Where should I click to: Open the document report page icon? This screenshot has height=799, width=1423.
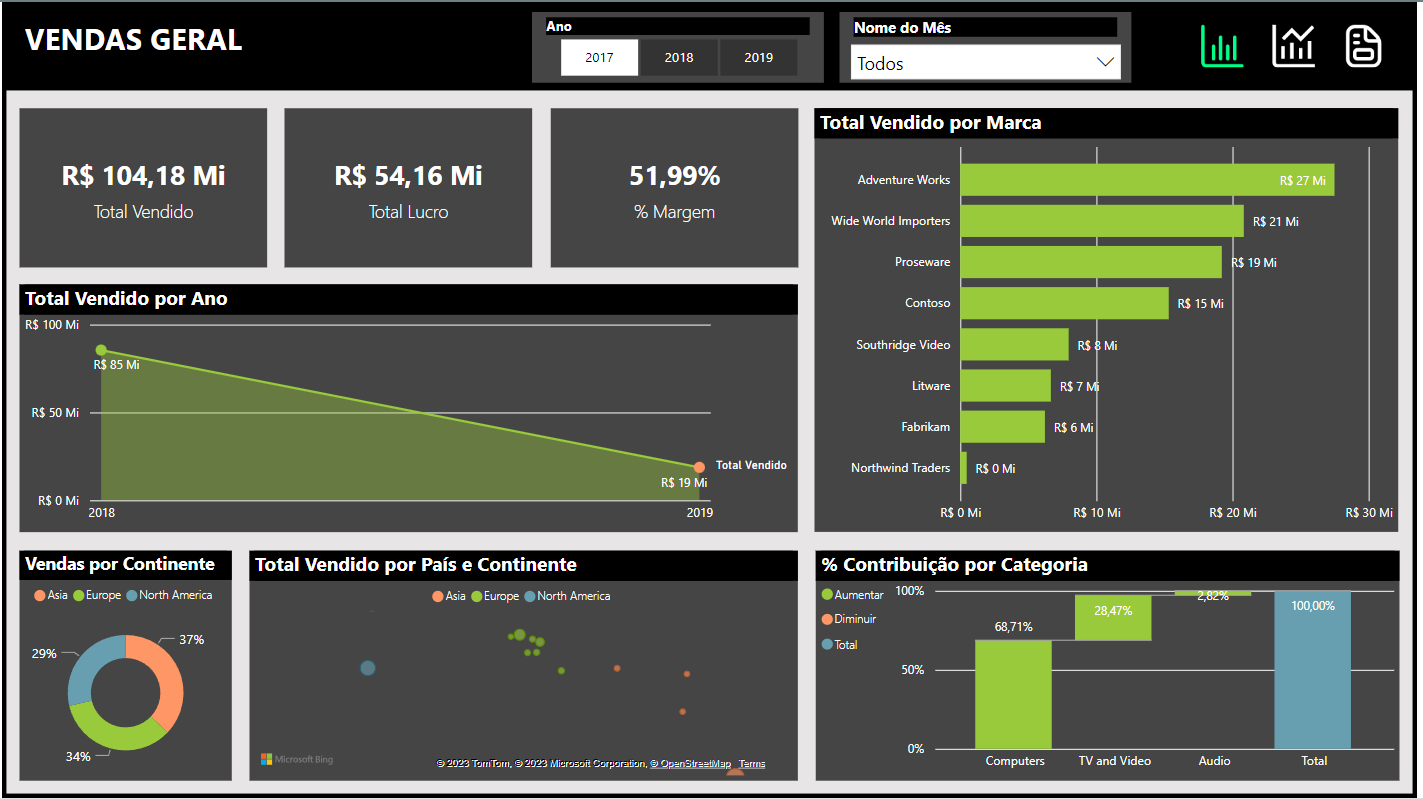click(x=1363, y=46)
